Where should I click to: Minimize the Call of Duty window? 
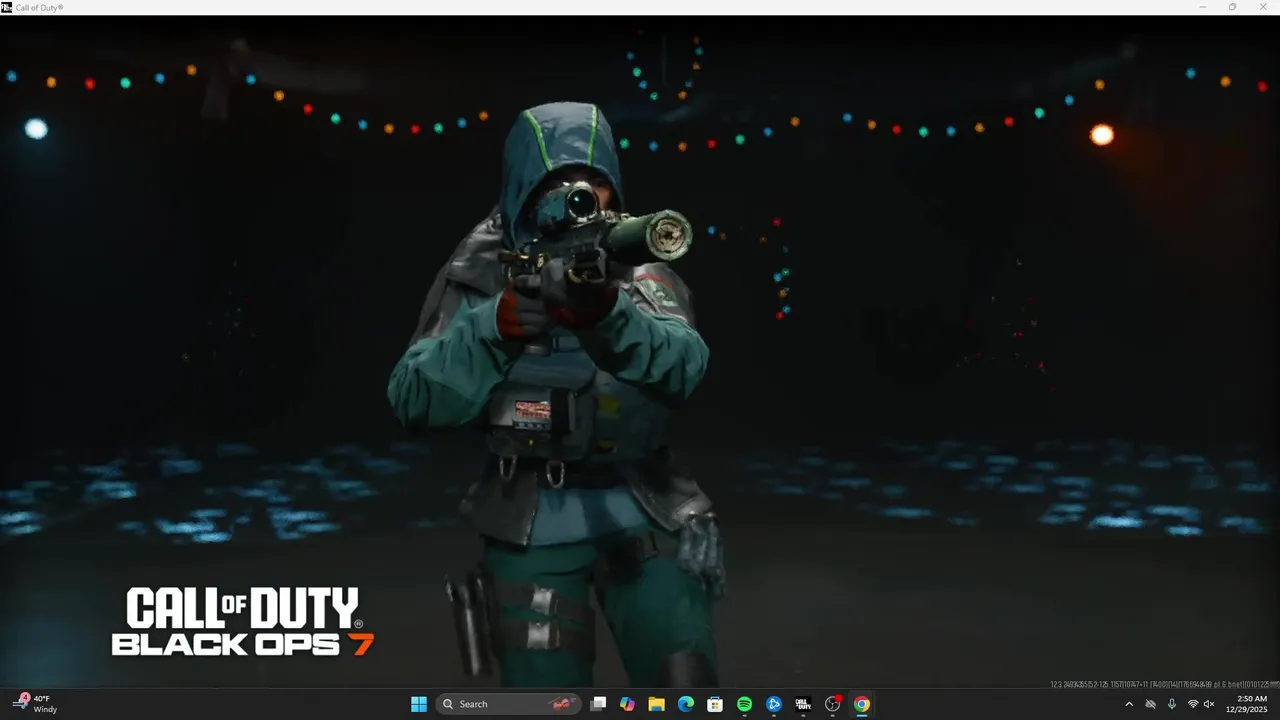(x=1203, y=7)
